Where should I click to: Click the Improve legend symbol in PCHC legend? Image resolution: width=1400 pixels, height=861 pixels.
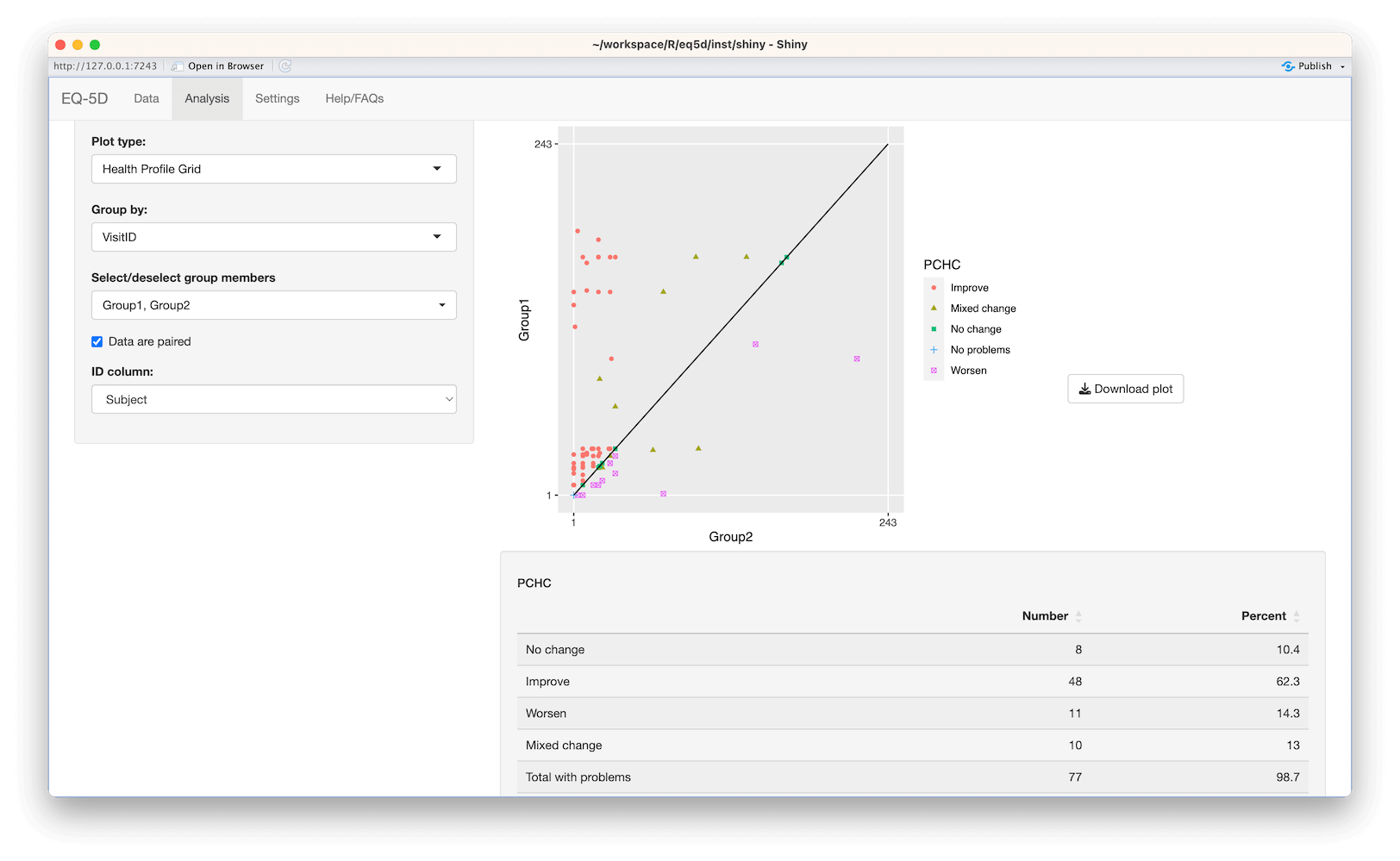tap(934, 287)
